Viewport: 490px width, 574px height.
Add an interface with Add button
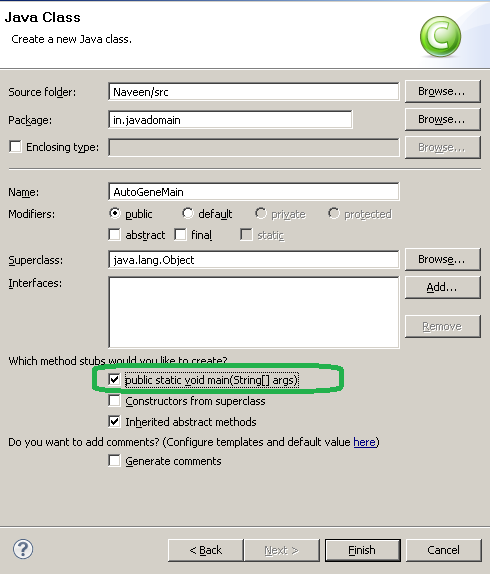click(442, 287)
